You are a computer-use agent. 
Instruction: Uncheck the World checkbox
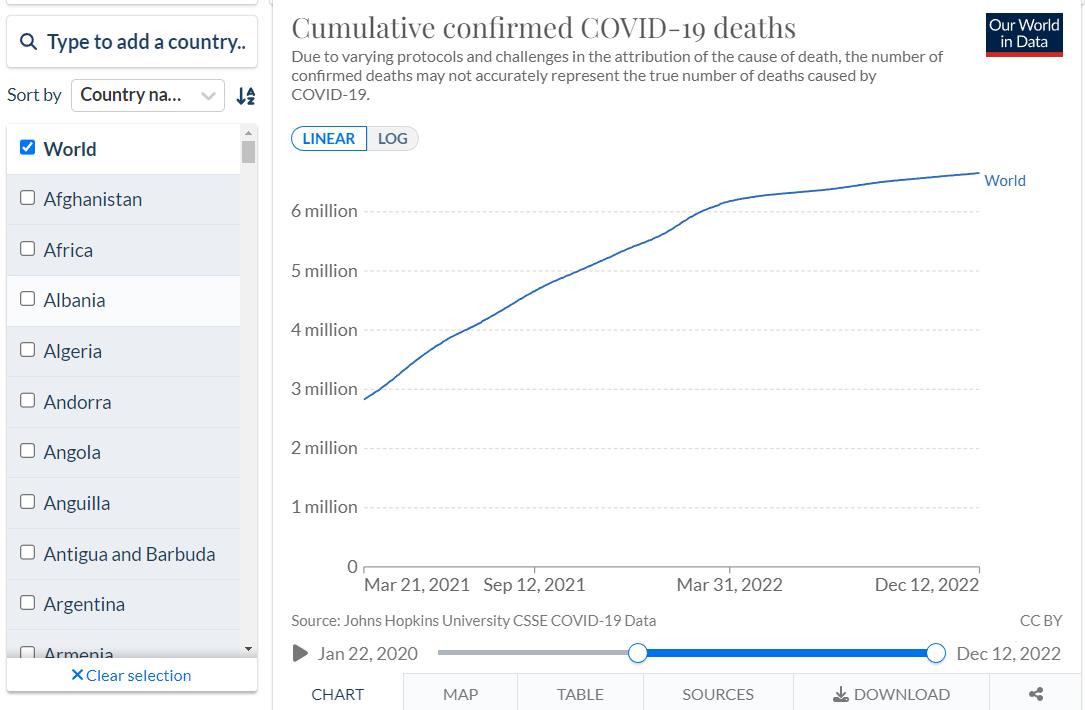[28, 148]
